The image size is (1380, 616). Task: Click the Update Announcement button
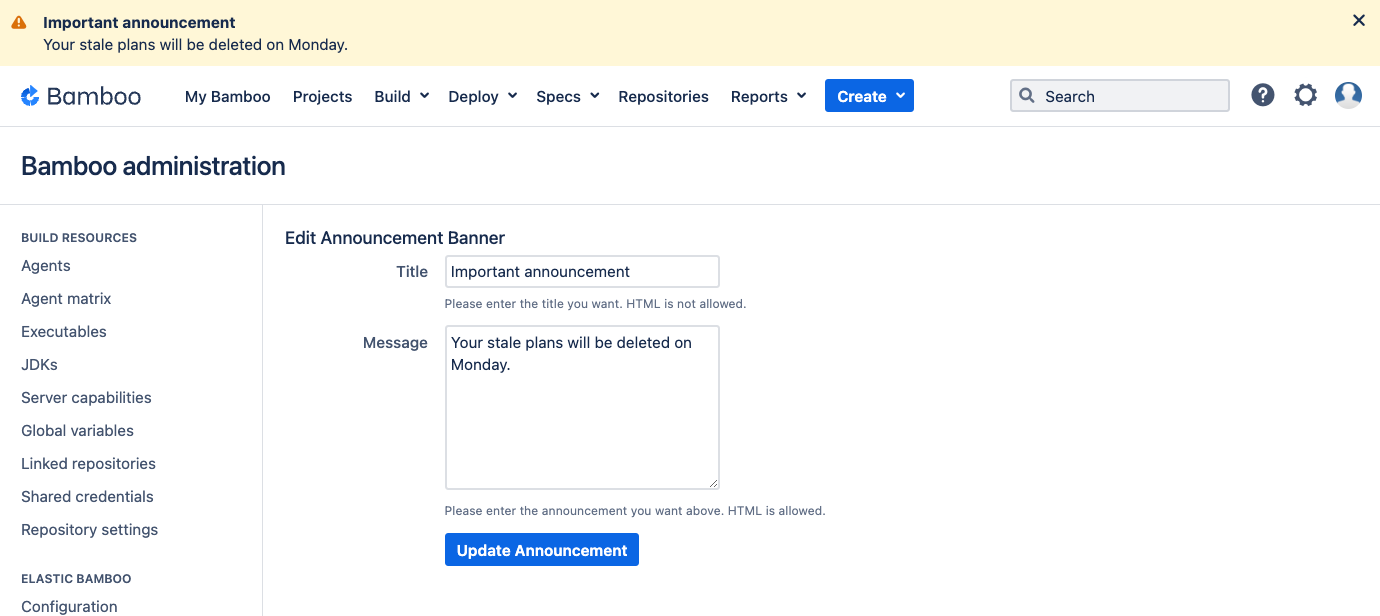pyautogui.click(x=541, y=550)
